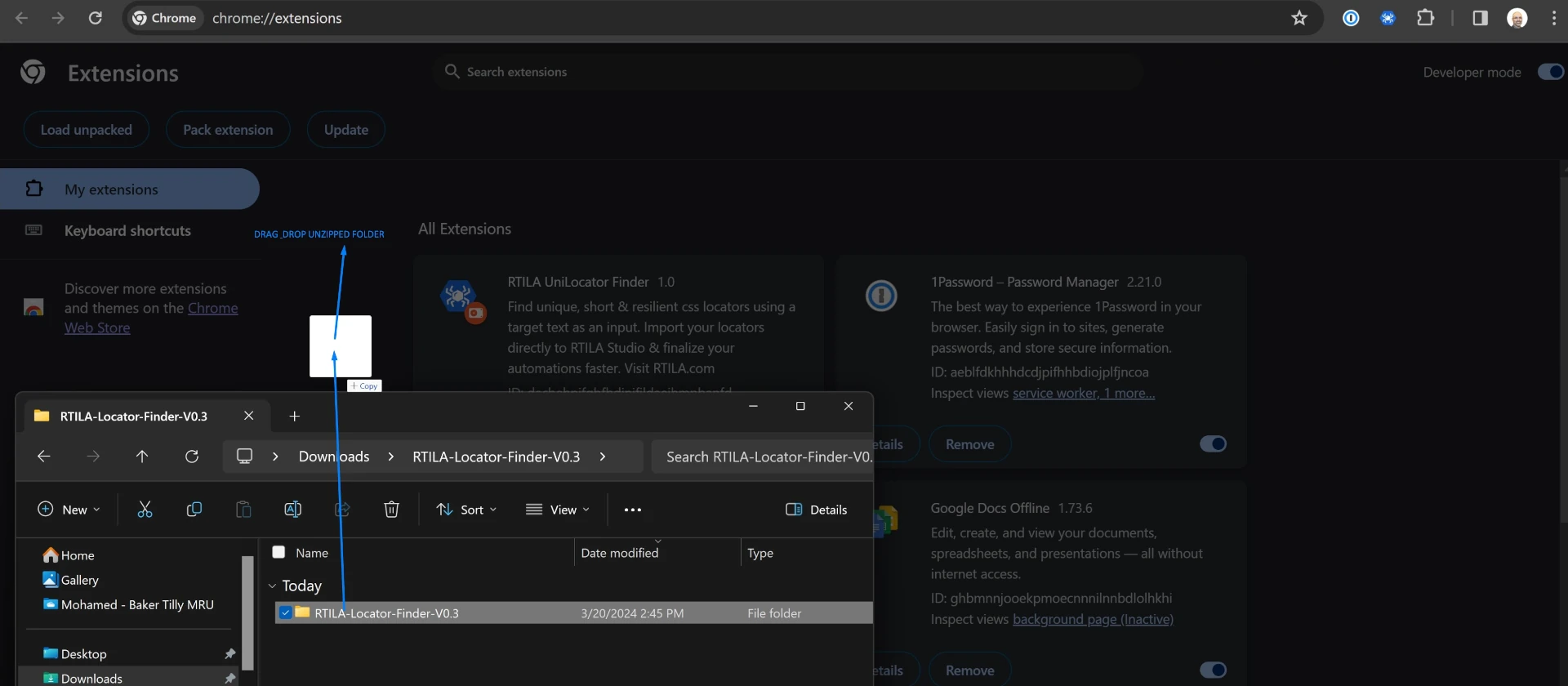
Task: Open Chrome three-dot menu
Action: [1553, 18]
